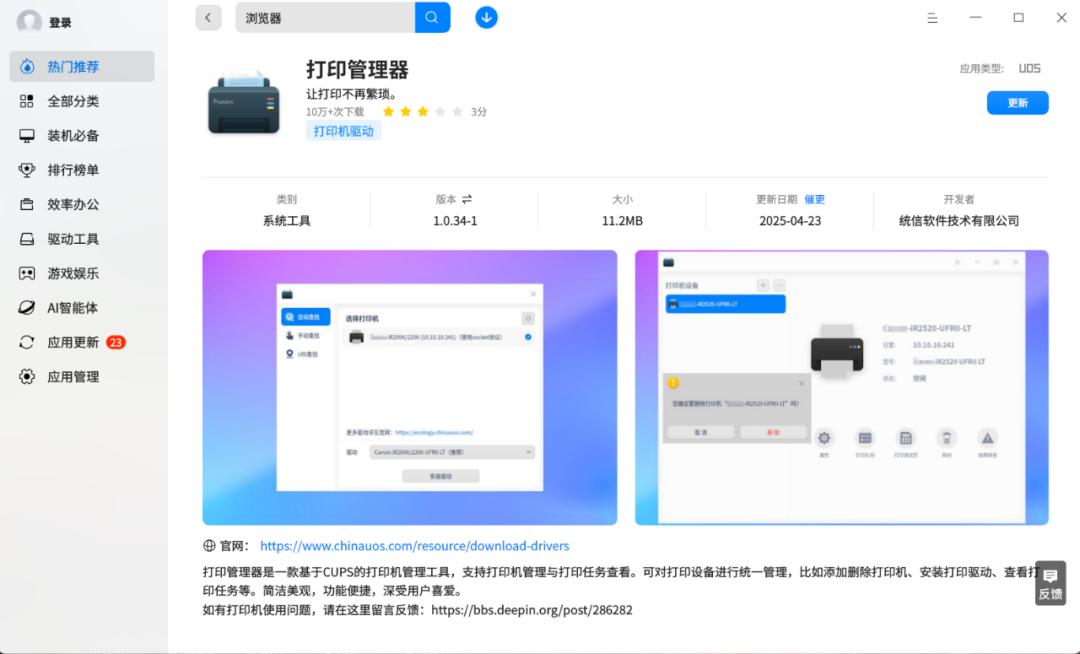Click the 装机必备 monitor icon
Screen dimensions: 1080x654
pos(27,136)
